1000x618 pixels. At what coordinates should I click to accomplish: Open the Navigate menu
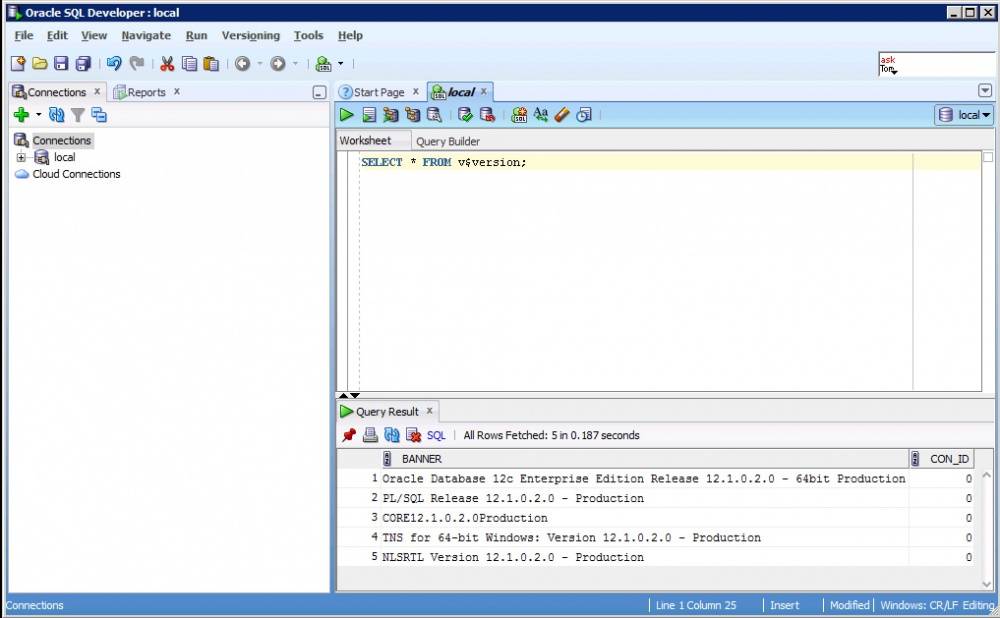click(146, 36)
